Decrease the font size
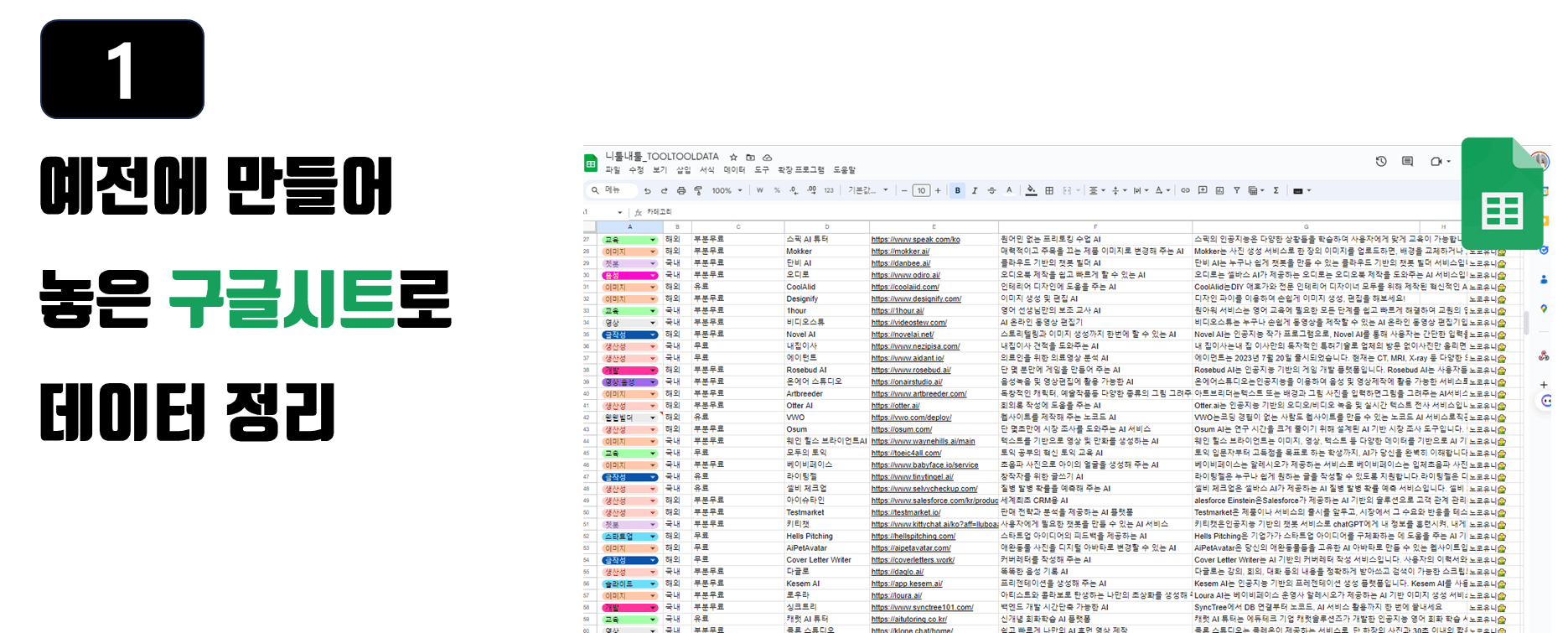 click(904, 190)
